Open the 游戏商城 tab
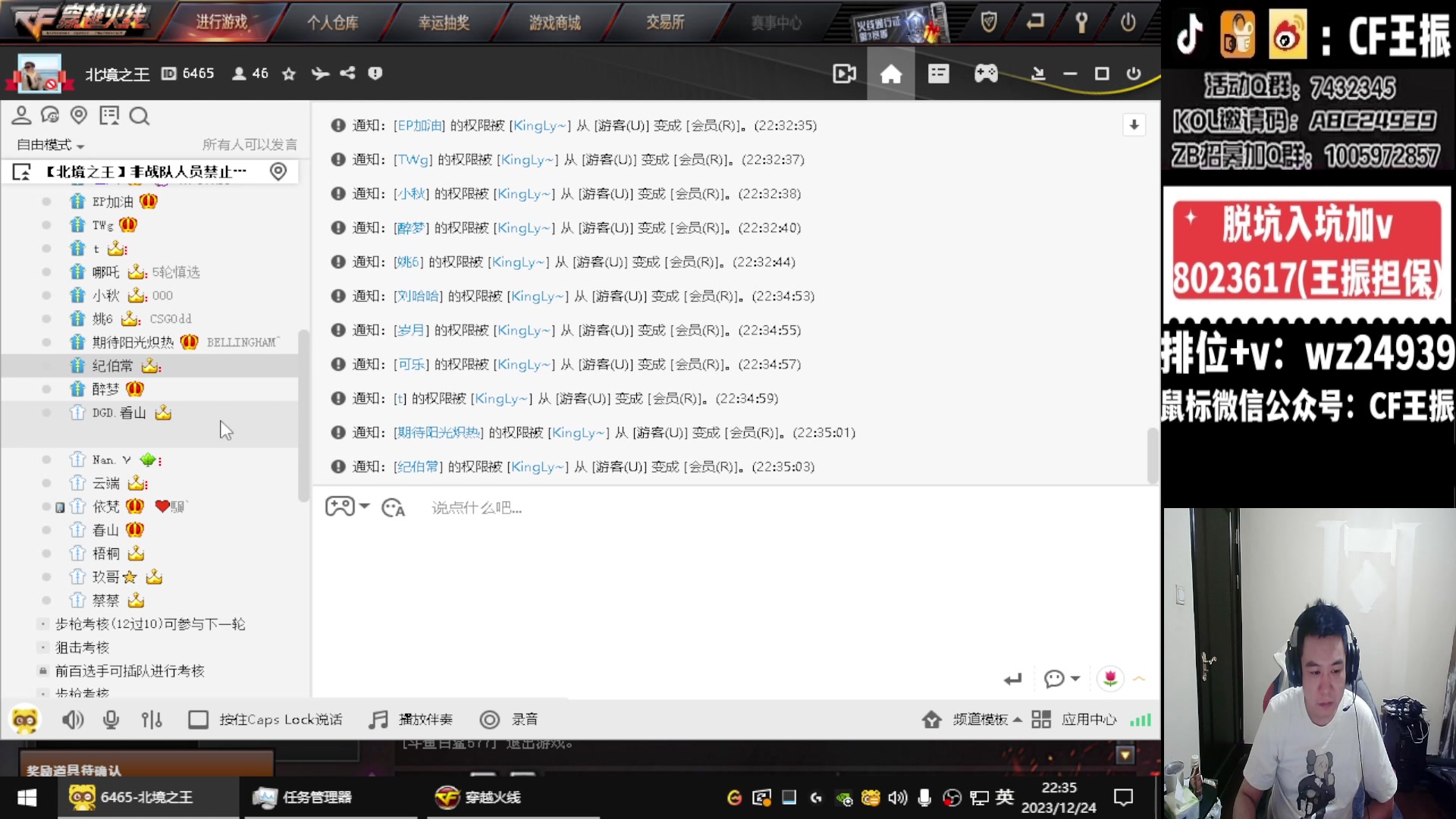 [554, 23]
